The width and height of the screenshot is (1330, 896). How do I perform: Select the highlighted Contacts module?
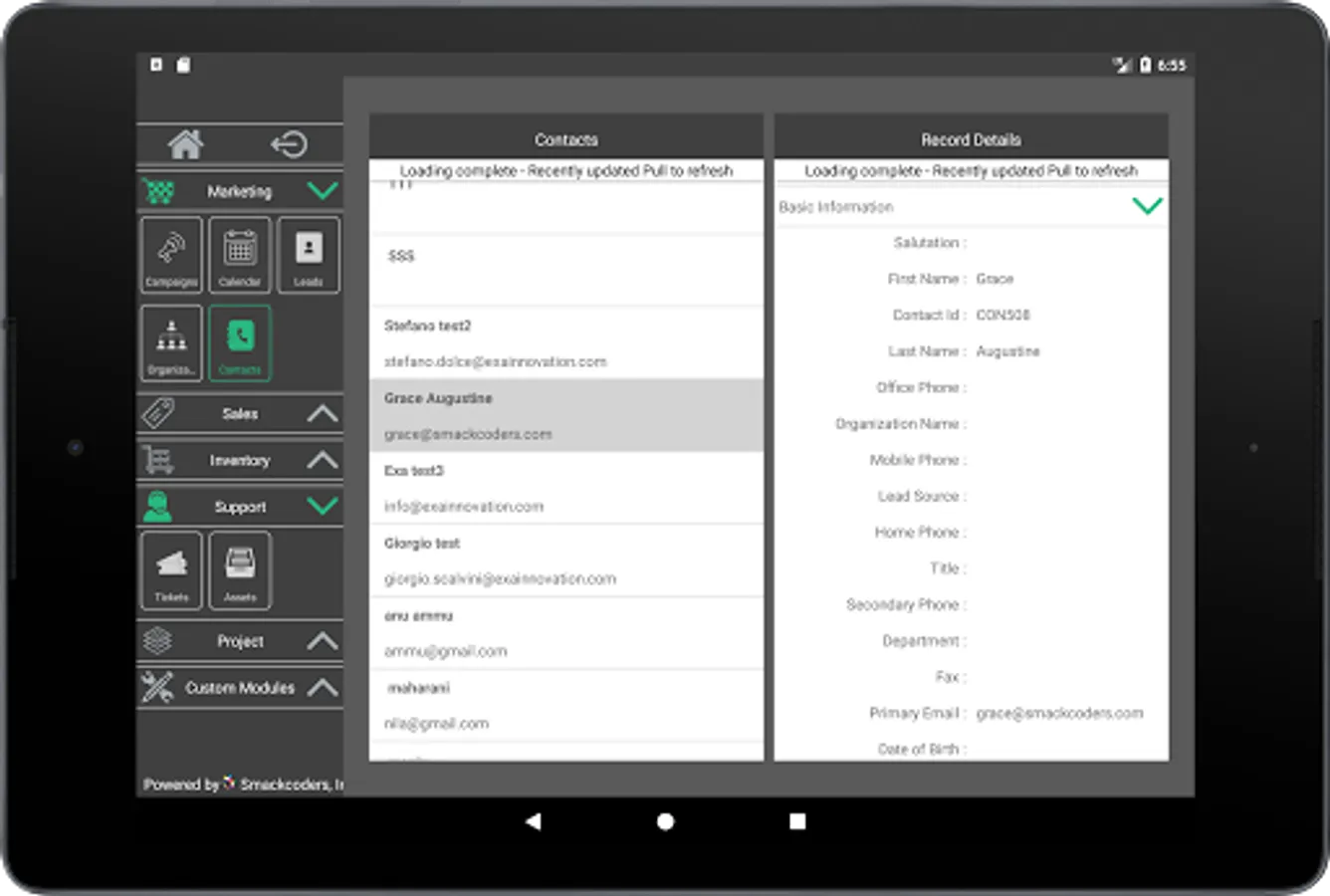[x=240, y=343]
